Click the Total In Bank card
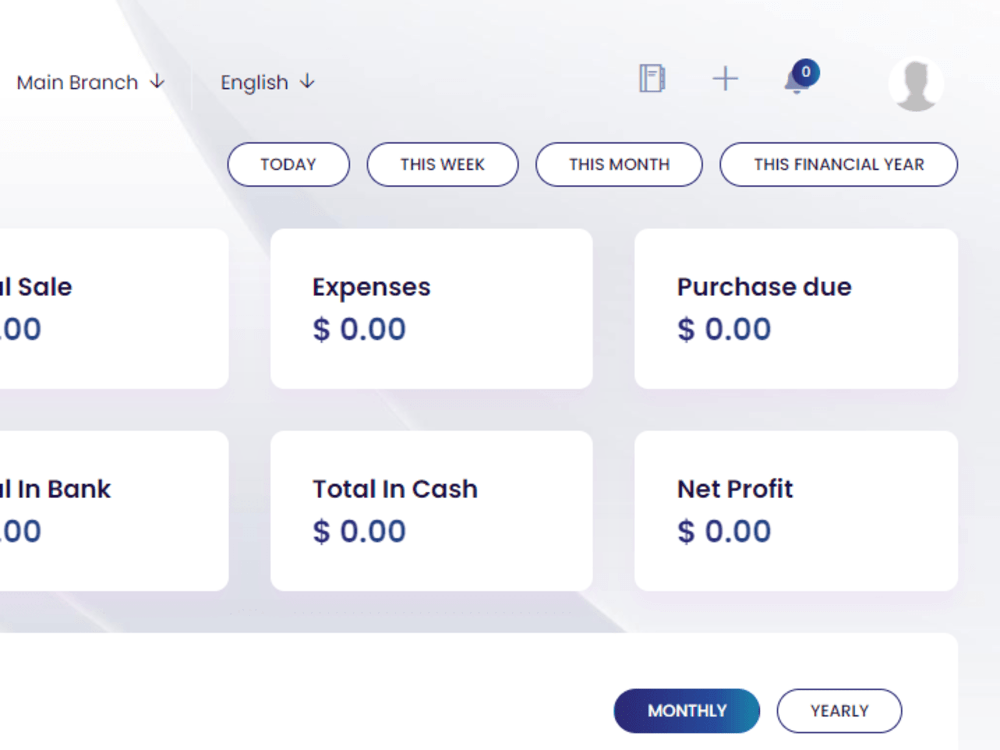1000x750 pixels. point(114,511)
